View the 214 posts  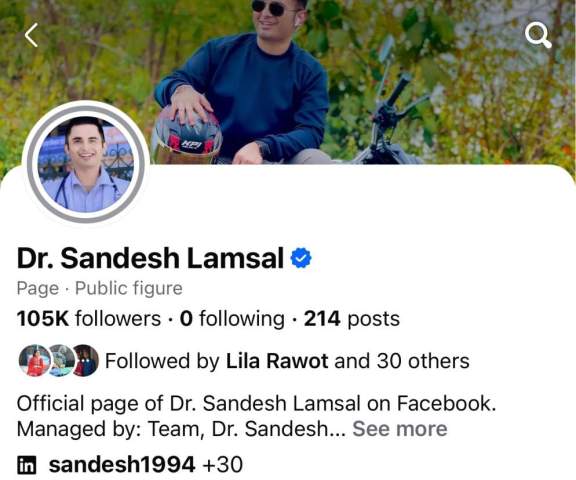click(352, 318)
